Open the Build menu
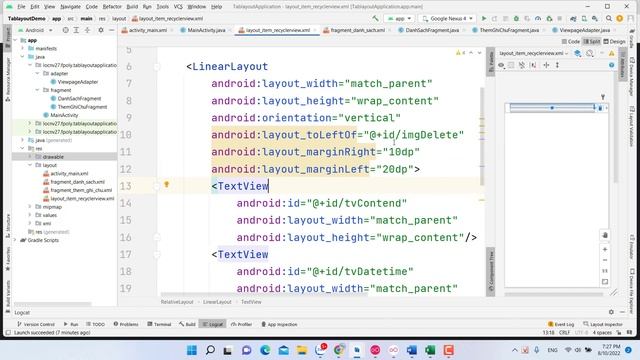The image size is (640, 360). [x=132, y=7]
